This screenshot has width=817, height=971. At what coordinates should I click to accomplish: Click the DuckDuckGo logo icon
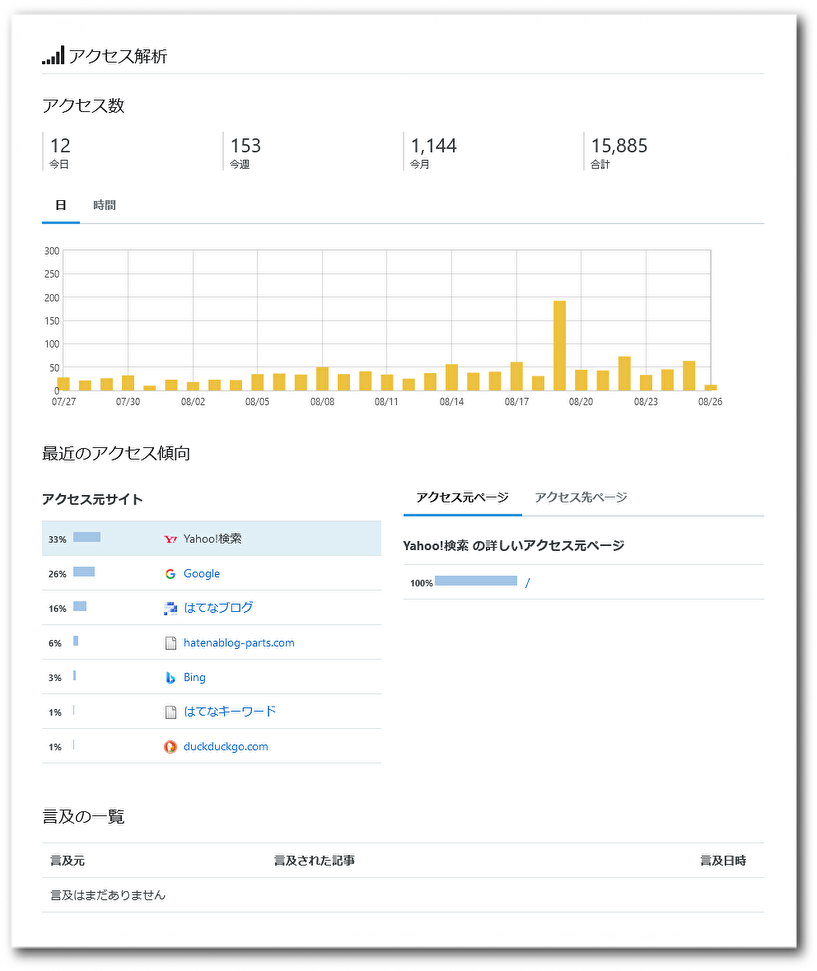pyautogui.click(x=170, y=747)
